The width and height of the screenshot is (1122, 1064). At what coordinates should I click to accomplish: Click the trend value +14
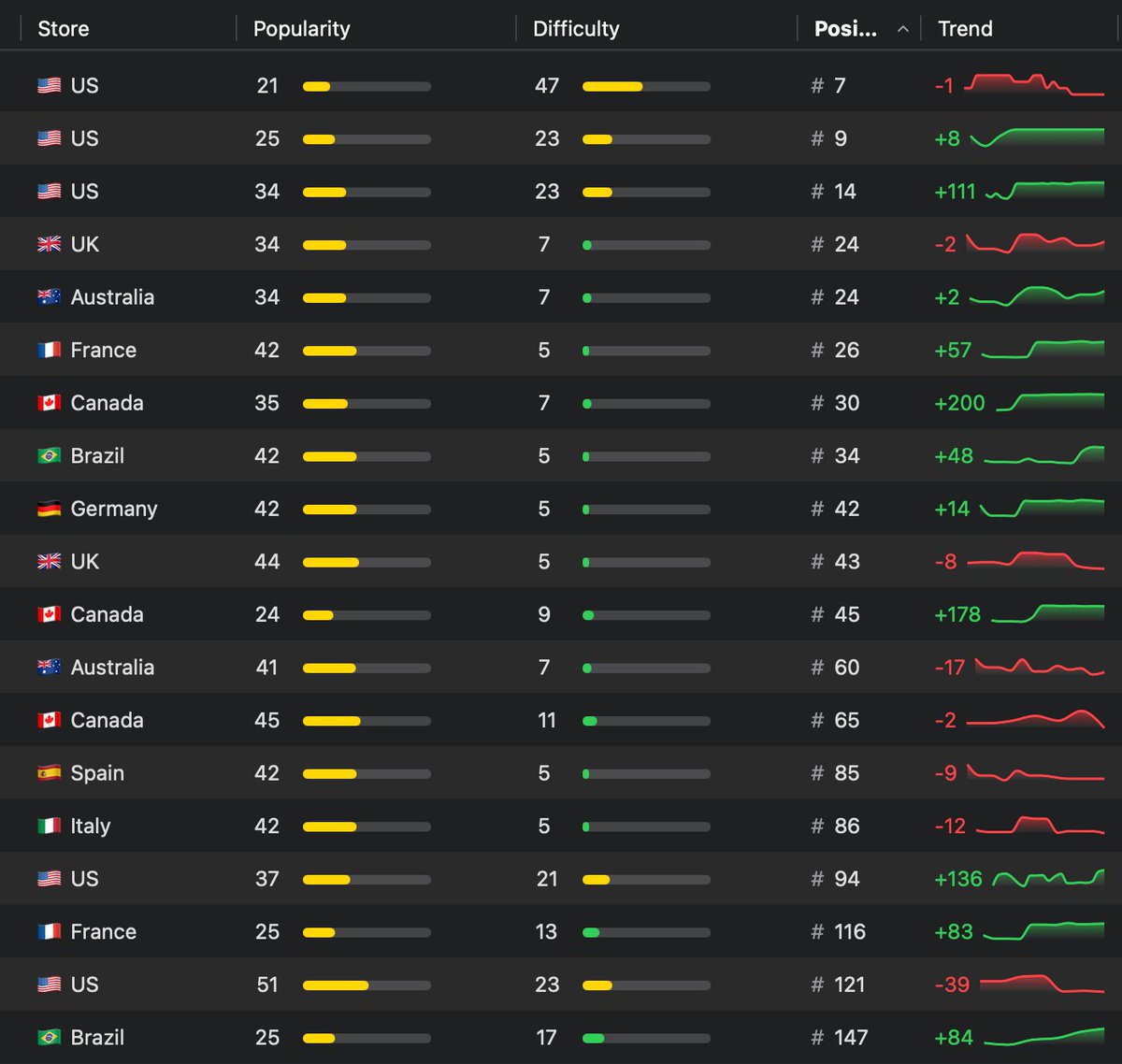(x=952, y=509)
